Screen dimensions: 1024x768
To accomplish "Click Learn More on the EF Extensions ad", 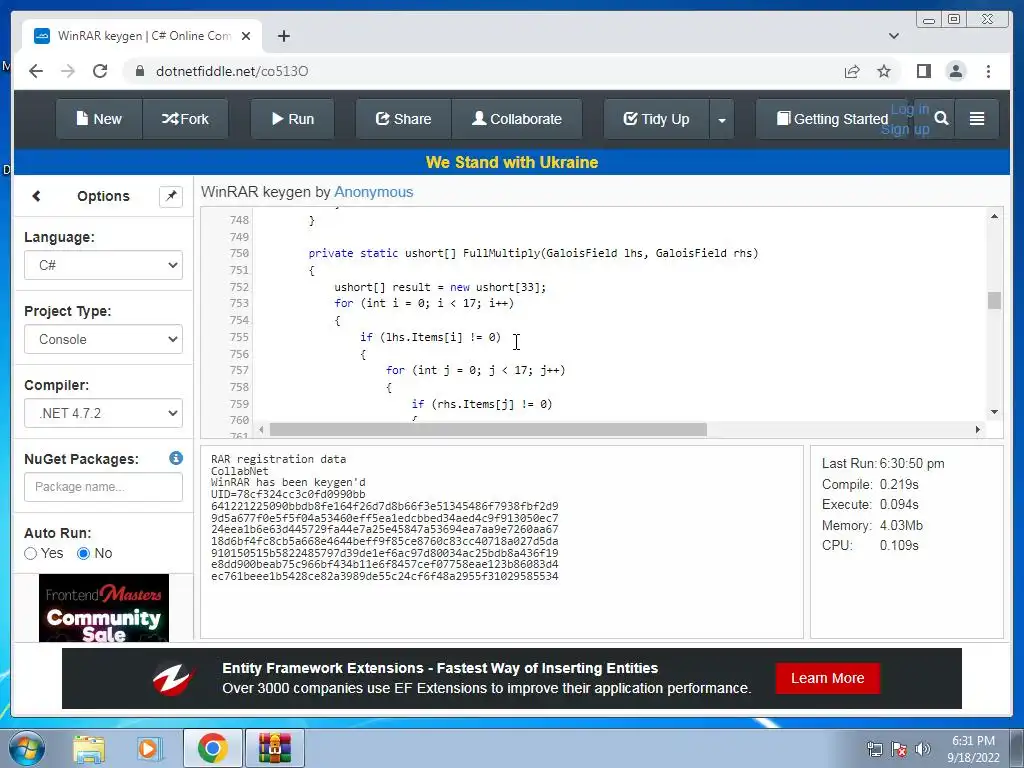I will pyautogui.click(x=827, y=678).
